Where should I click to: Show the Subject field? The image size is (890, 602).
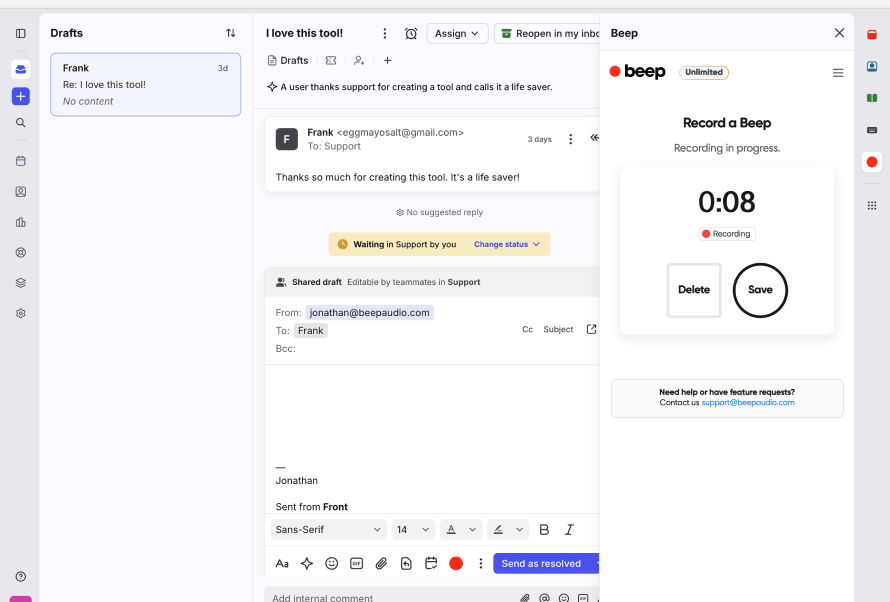[x=558, y=329]
